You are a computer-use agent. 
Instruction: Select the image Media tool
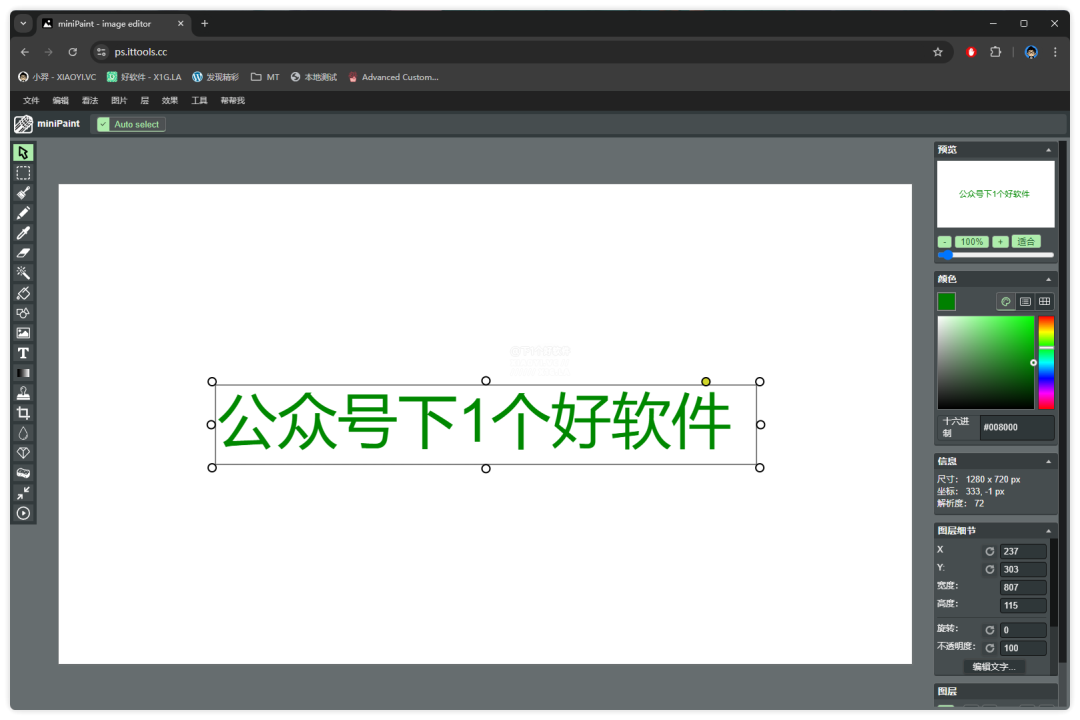pos(23,333)
